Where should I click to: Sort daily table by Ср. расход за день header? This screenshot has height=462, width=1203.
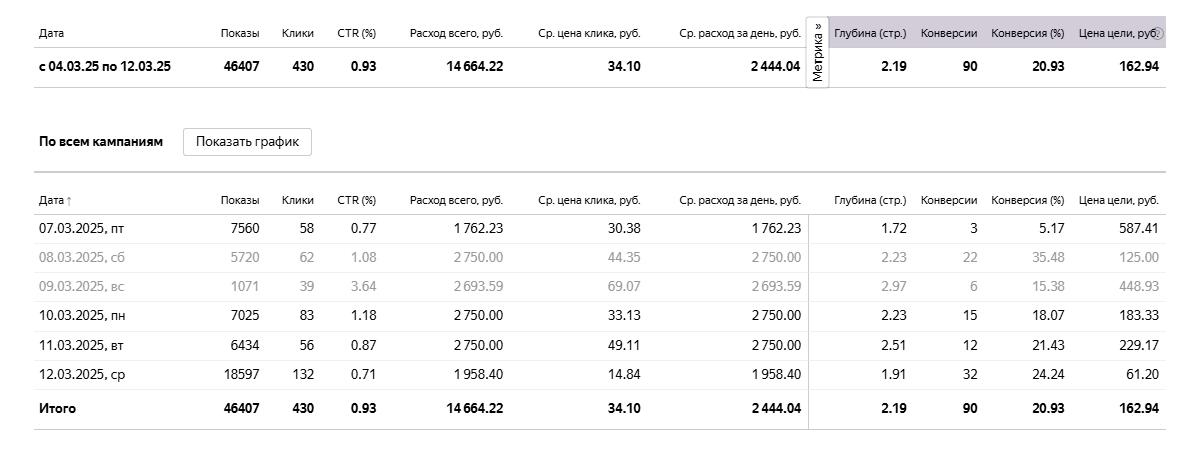tap(739, 201)
